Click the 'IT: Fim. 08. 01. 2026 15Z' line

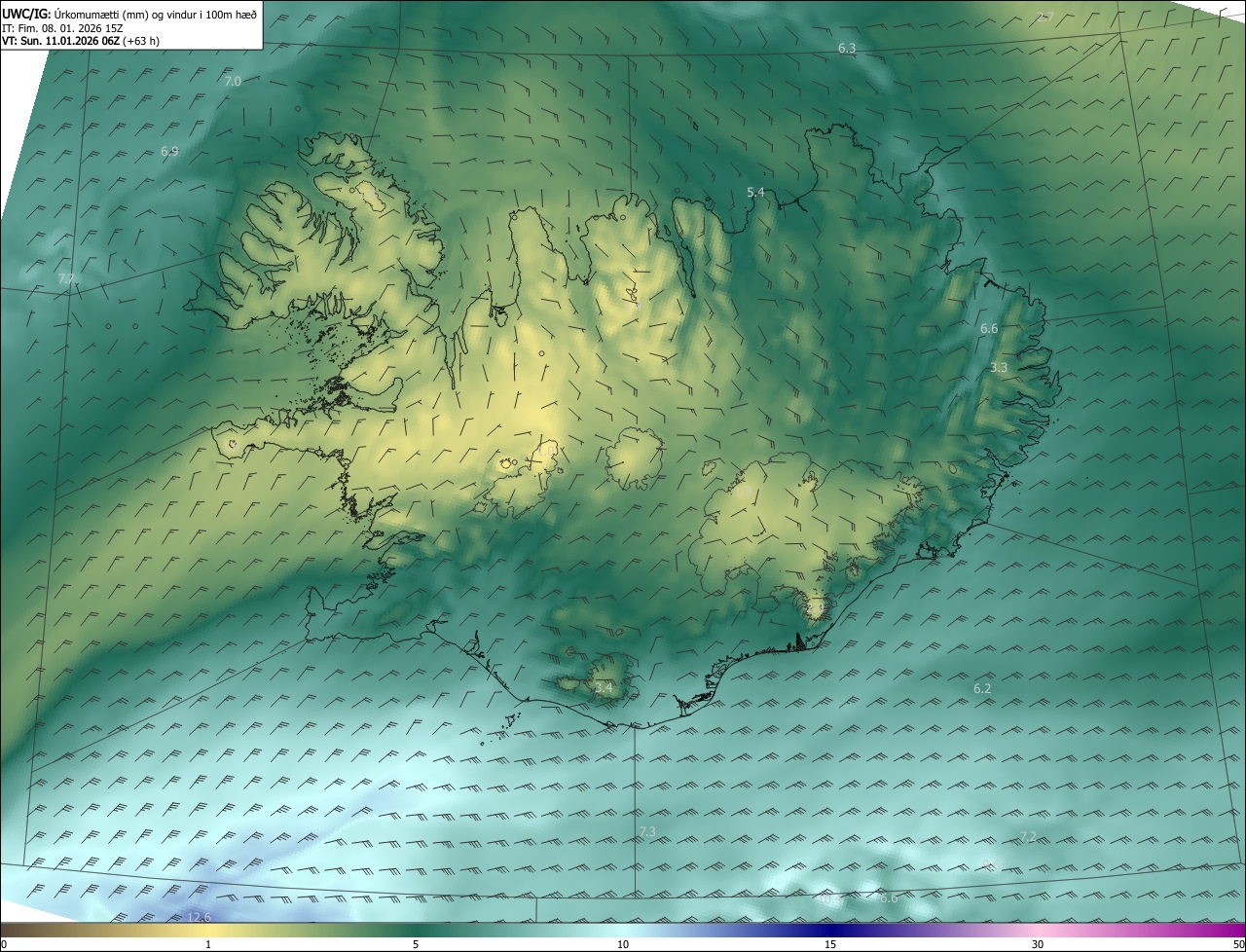tap(62, 28)
